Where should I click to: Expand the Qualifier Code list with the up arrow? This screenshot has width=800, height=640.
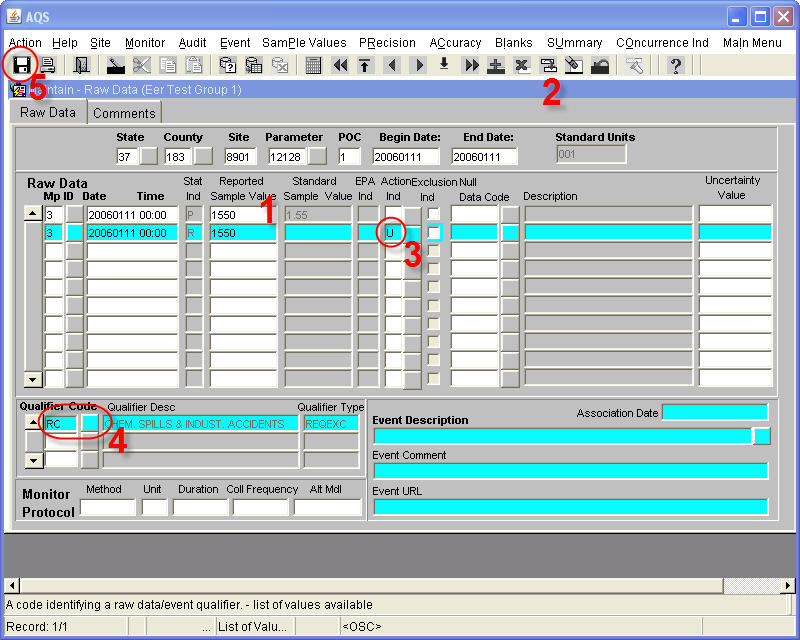33,421
